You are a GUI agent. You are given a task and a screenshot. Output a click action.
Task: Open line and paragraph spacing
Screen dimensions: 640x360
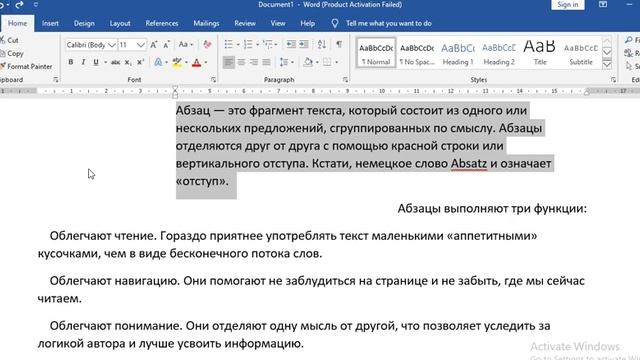[284, 62]
